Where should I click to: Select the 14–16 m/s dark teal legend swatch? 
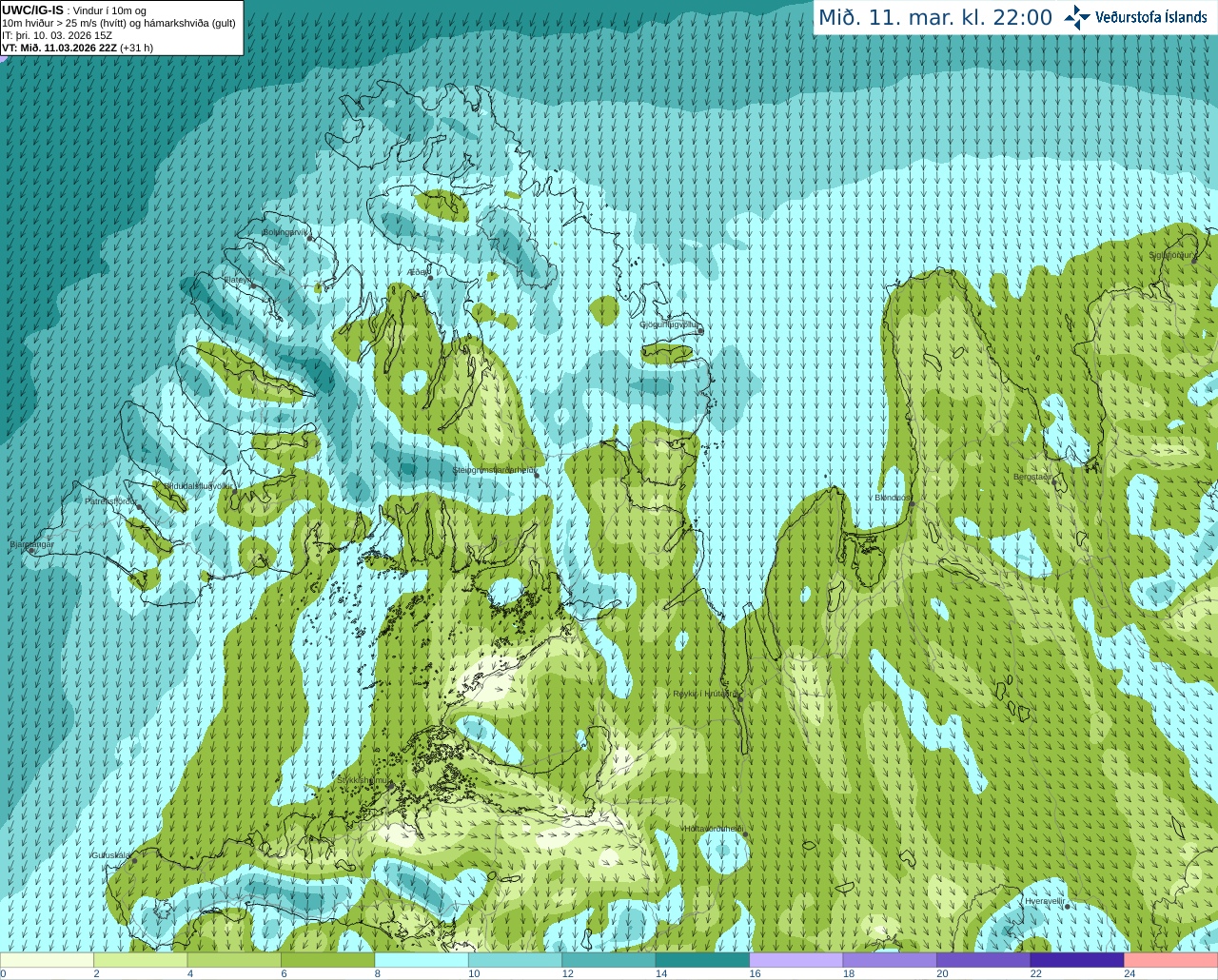pos(703,960)
